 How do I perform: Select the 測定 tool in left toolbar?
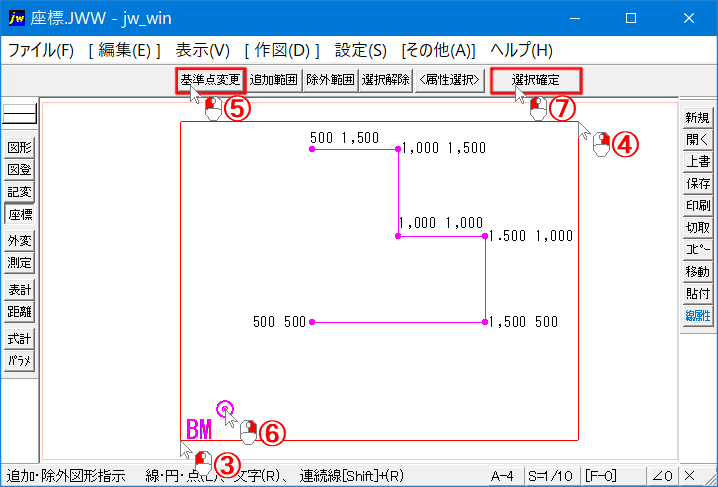(19, 263)
